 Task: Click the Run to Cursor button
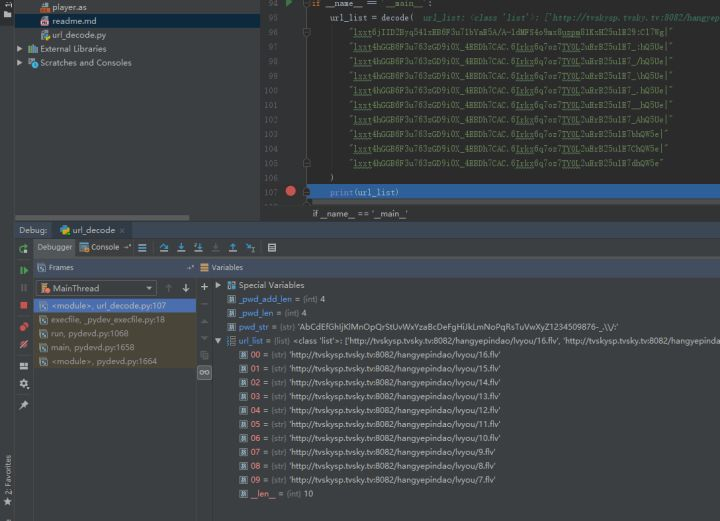250,248
